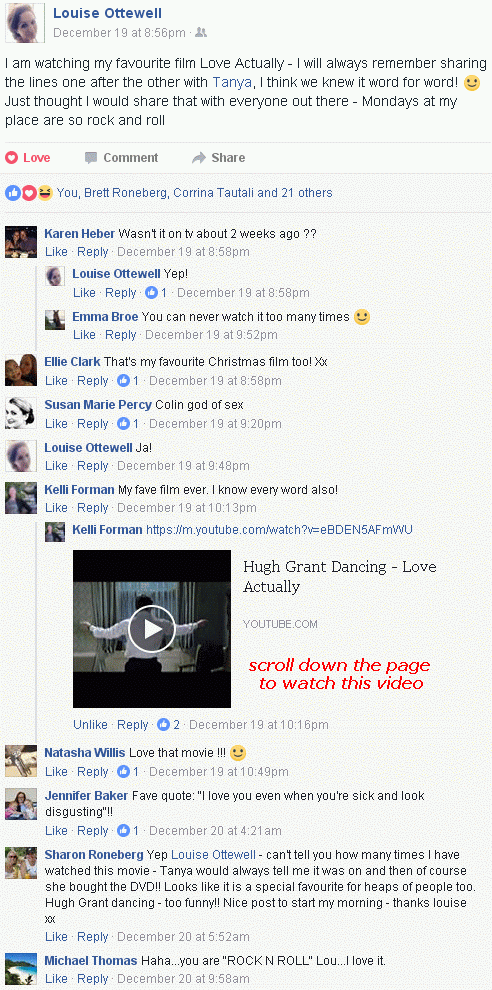Click the like count icon on Ellie Clark's comment
The image size is (492, 990).
click(x=123, y=381)
